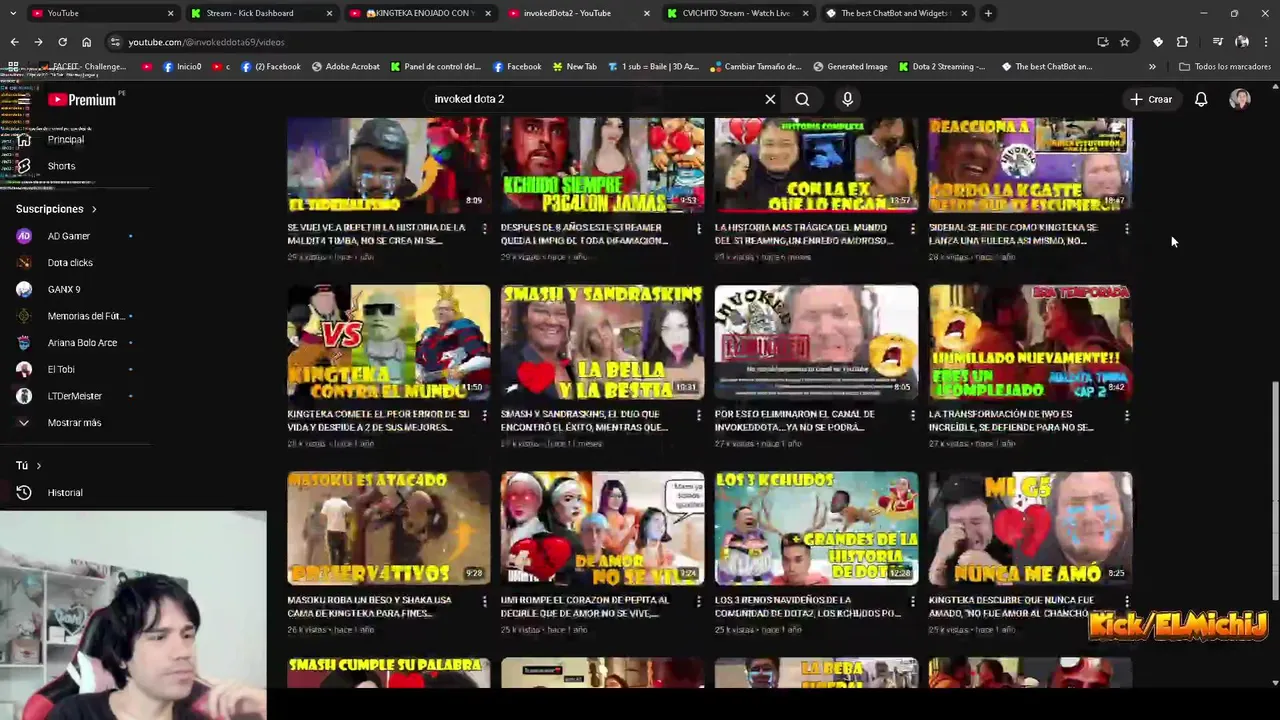
Task: Click the magnifier search button
Action: [x=802, y=99]
